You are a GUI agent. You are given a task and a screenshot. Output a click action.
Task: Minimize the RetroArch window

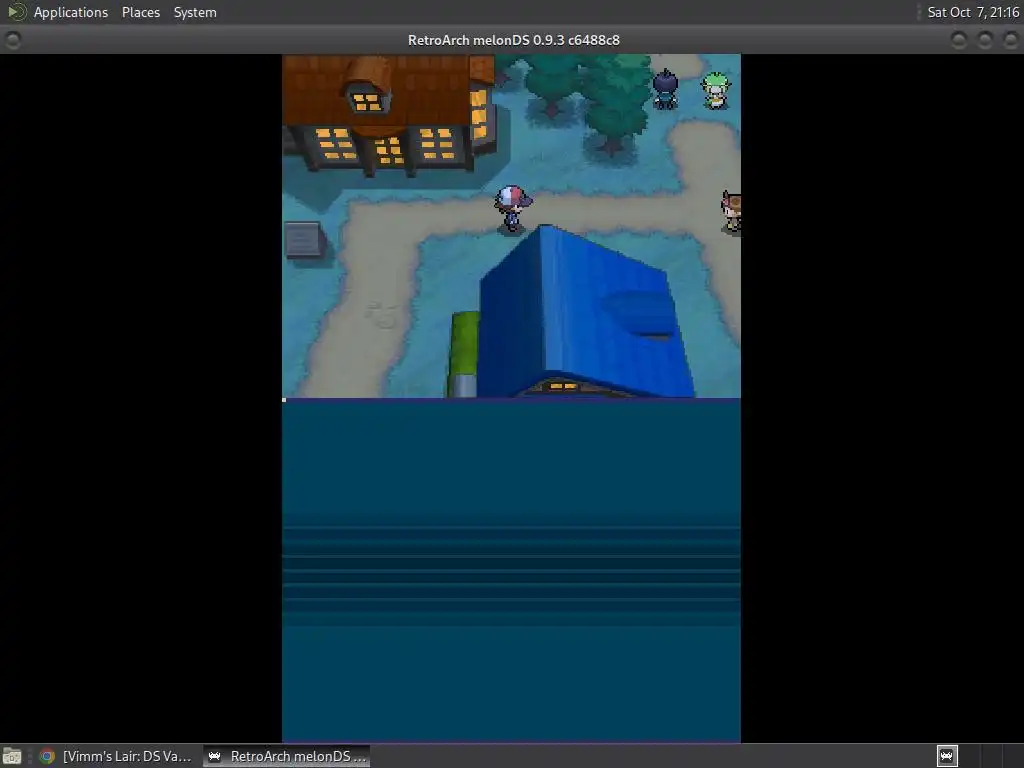point(959,40)
